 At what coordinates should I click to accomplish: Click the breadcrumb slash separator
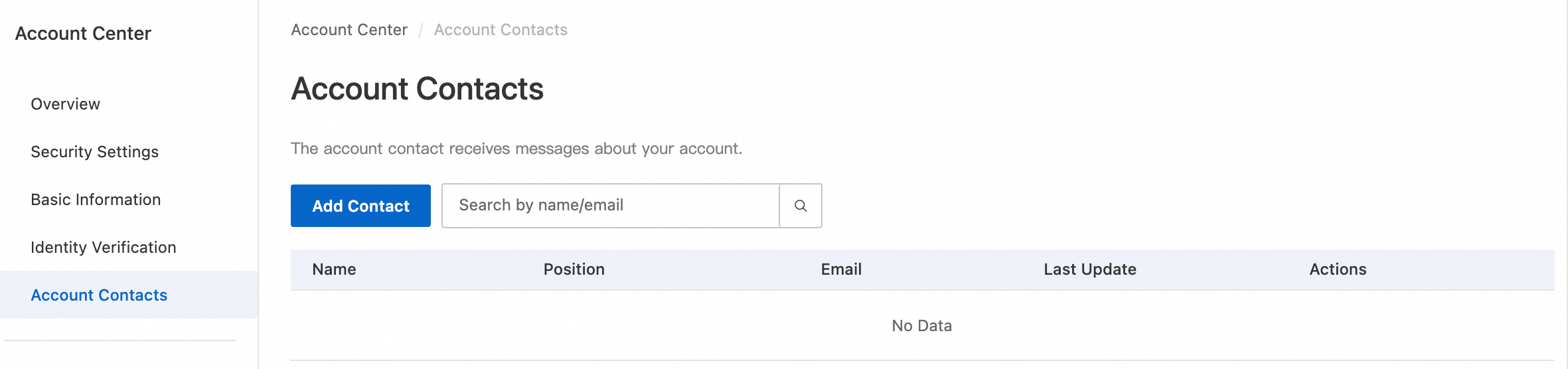click(421, 31)
